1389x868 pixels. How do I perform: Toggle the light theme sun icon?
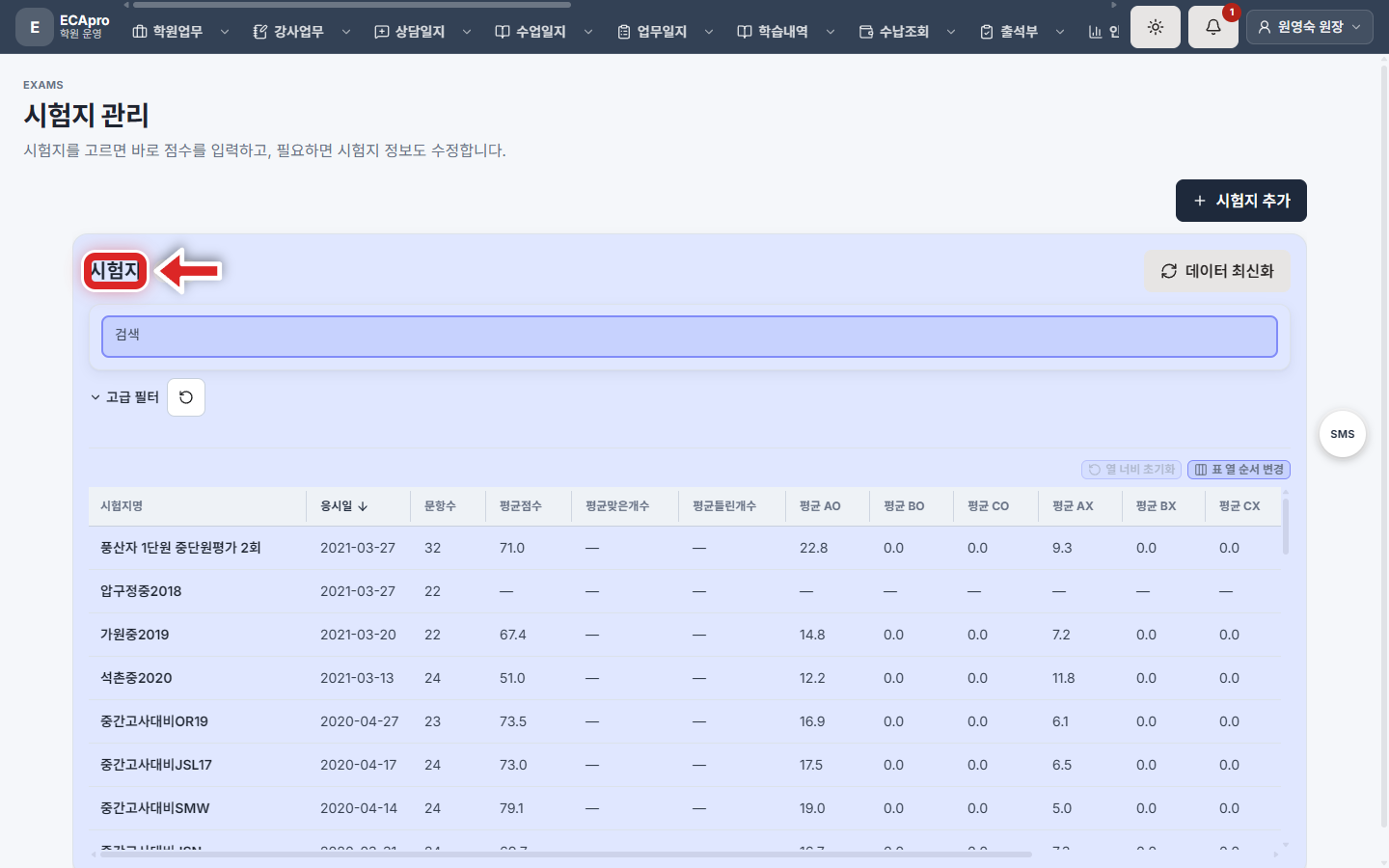(1156, 27)
